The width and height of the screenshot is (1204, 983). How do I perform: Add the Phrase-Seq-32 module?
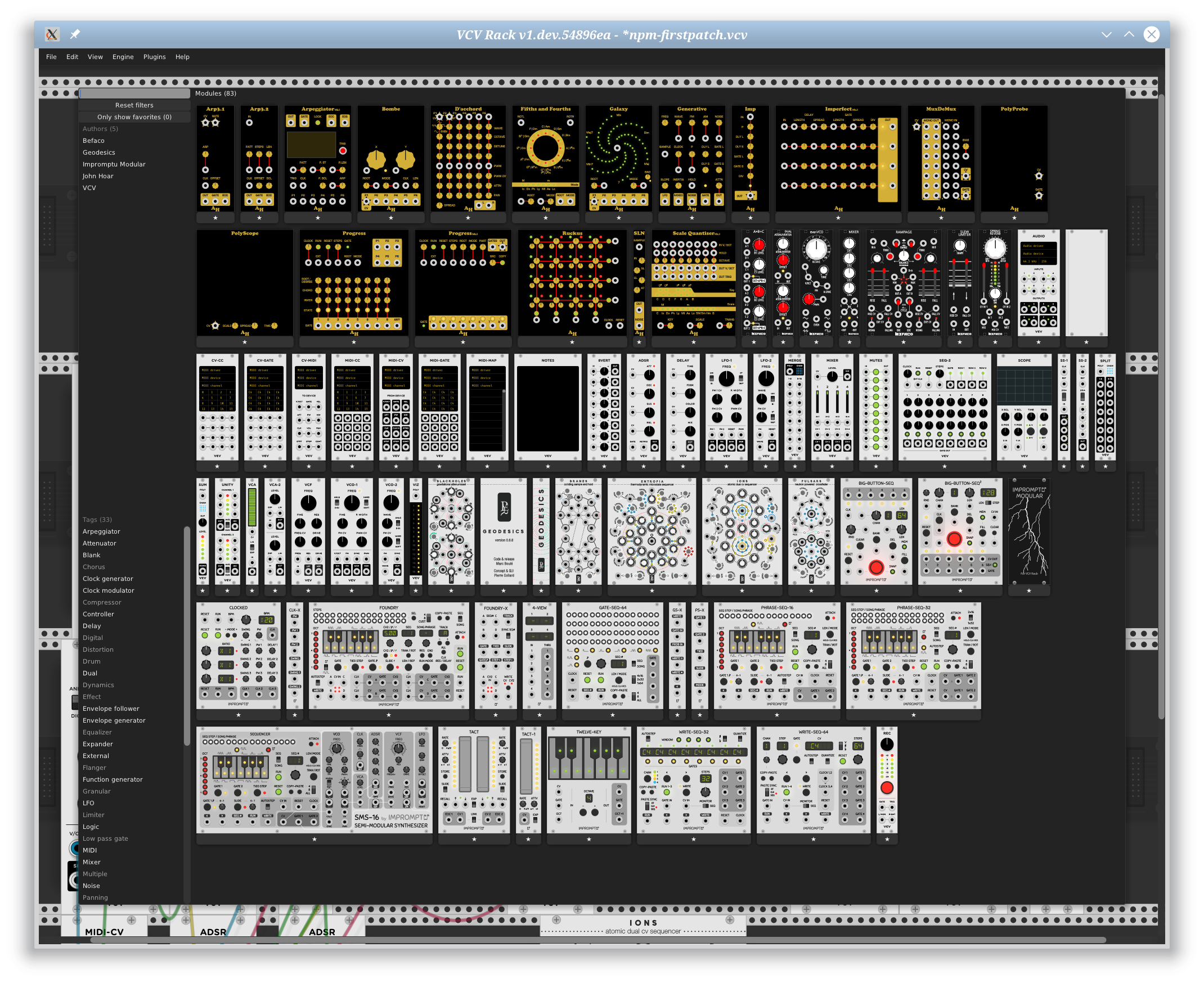[913, 656]
